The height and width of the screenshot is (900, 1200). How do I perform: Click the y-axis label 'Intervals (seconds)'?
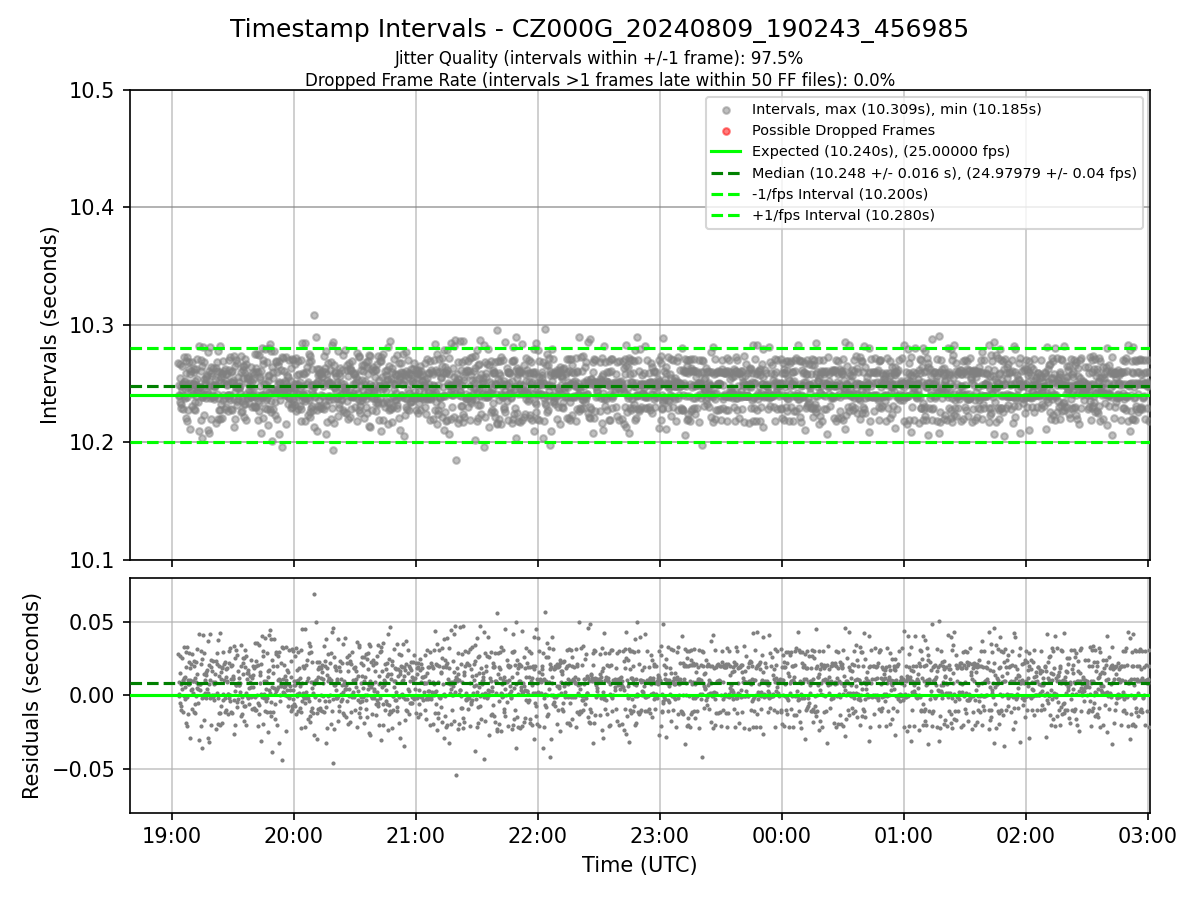50,324
